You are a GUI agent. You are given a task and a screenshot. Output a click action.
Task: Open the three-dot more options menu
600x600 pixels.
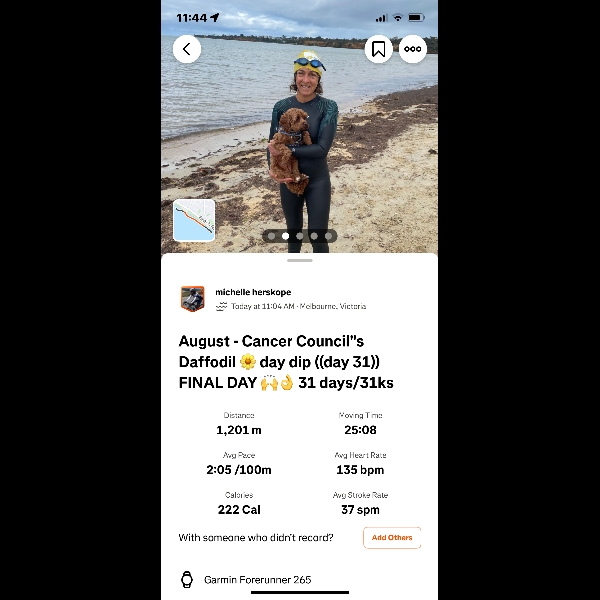[412, 49]
